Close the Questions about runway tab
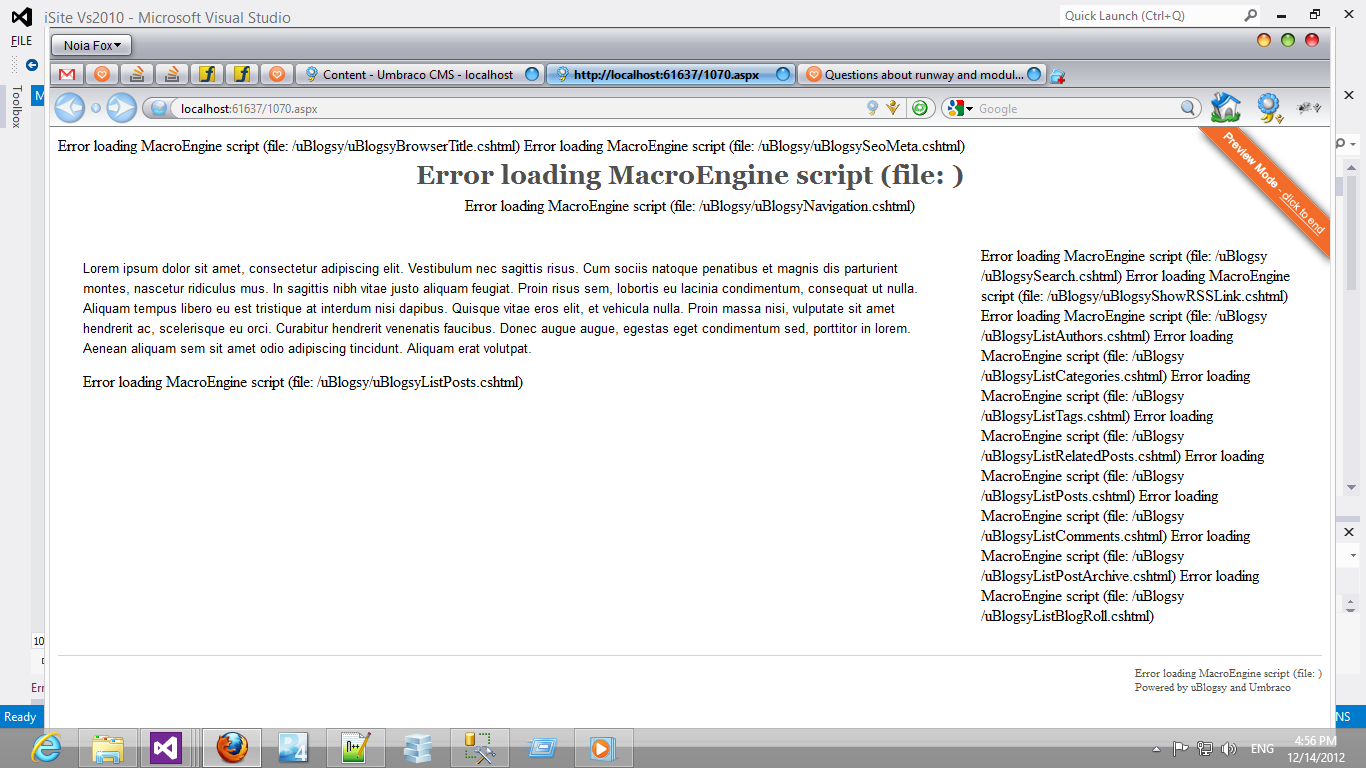 click(1034, 74)
